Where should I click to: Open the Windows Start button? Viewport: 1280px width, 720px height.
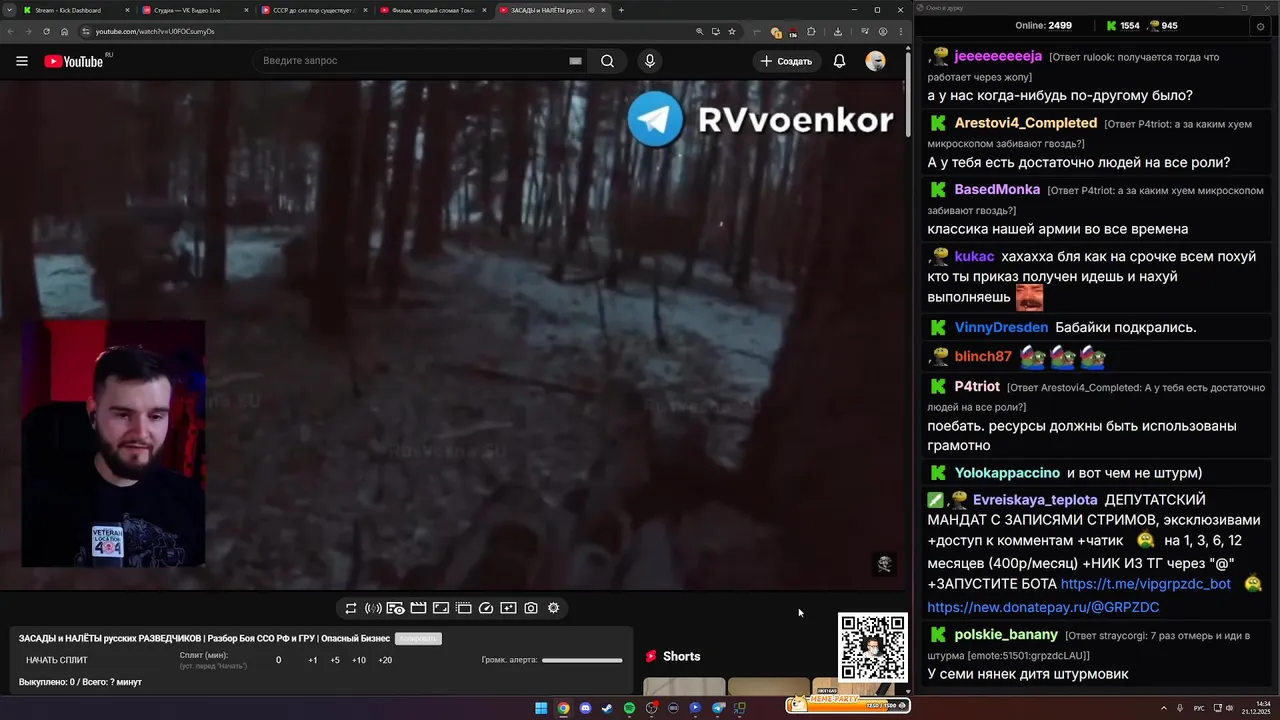coord(541,708)
